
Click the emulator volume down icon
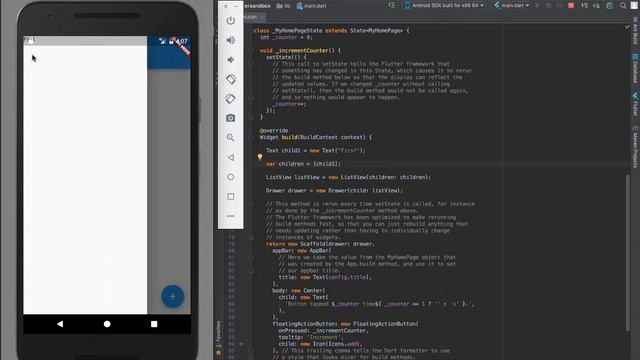click(x=231, y=60)
